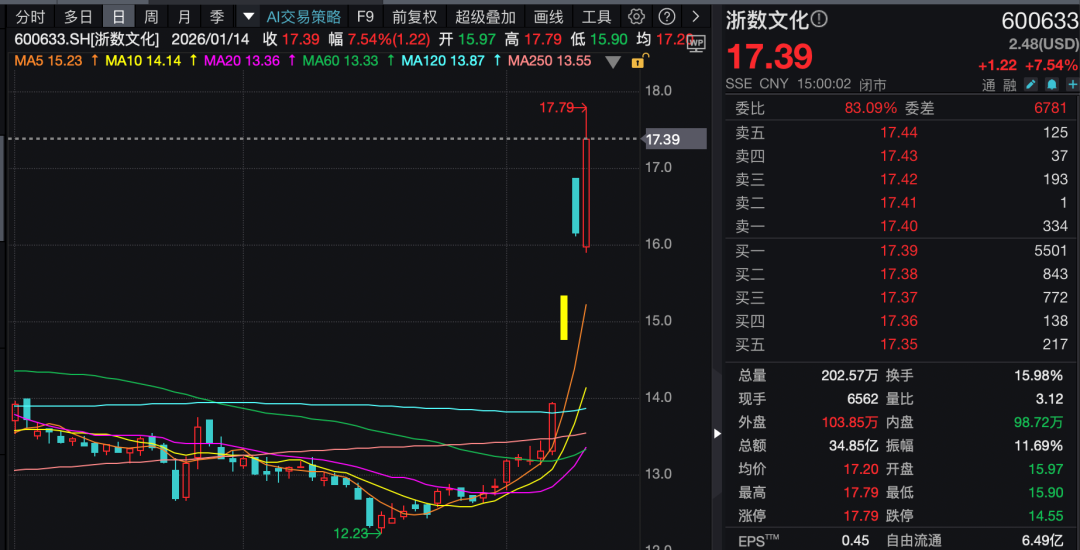Click the 融 label in quote header
Image resolution: width=1080 pixels, height=550 pixels.
pyautogui.click(x=1009, y=85)
